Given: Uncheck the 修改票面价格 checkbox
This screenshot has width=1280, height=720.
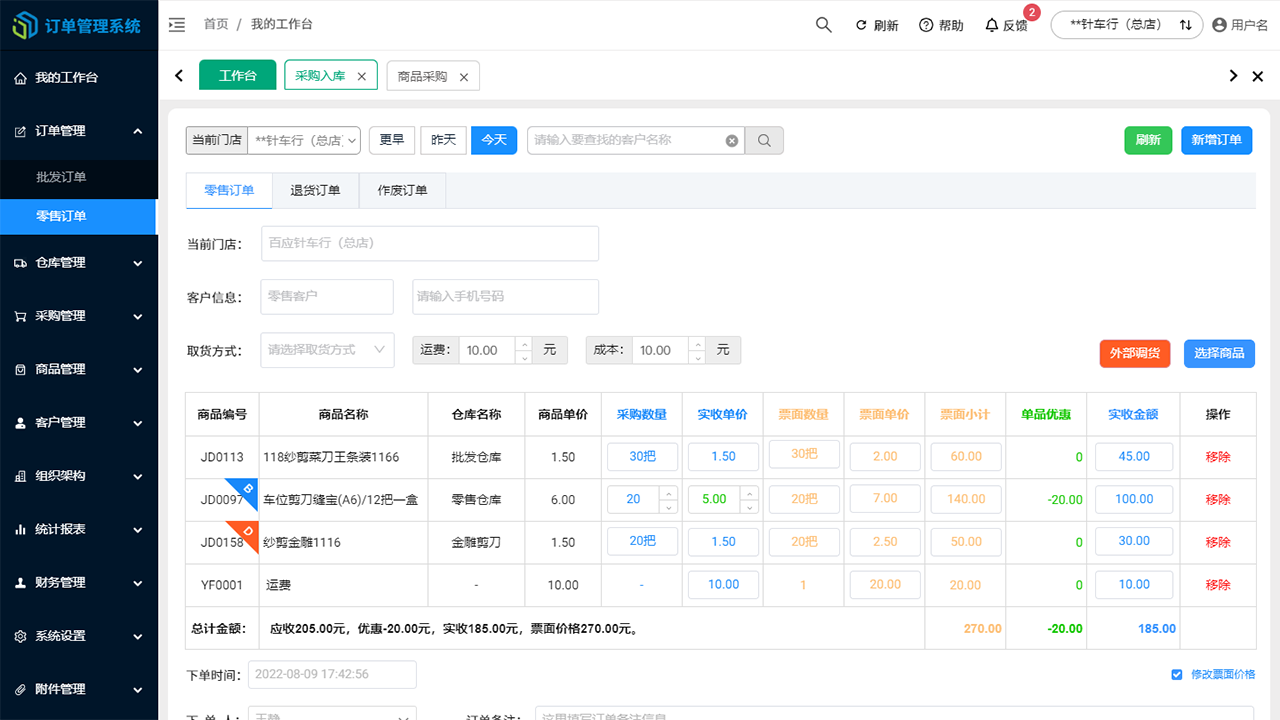Looking at the screenshot, I should click(1177, 674).
